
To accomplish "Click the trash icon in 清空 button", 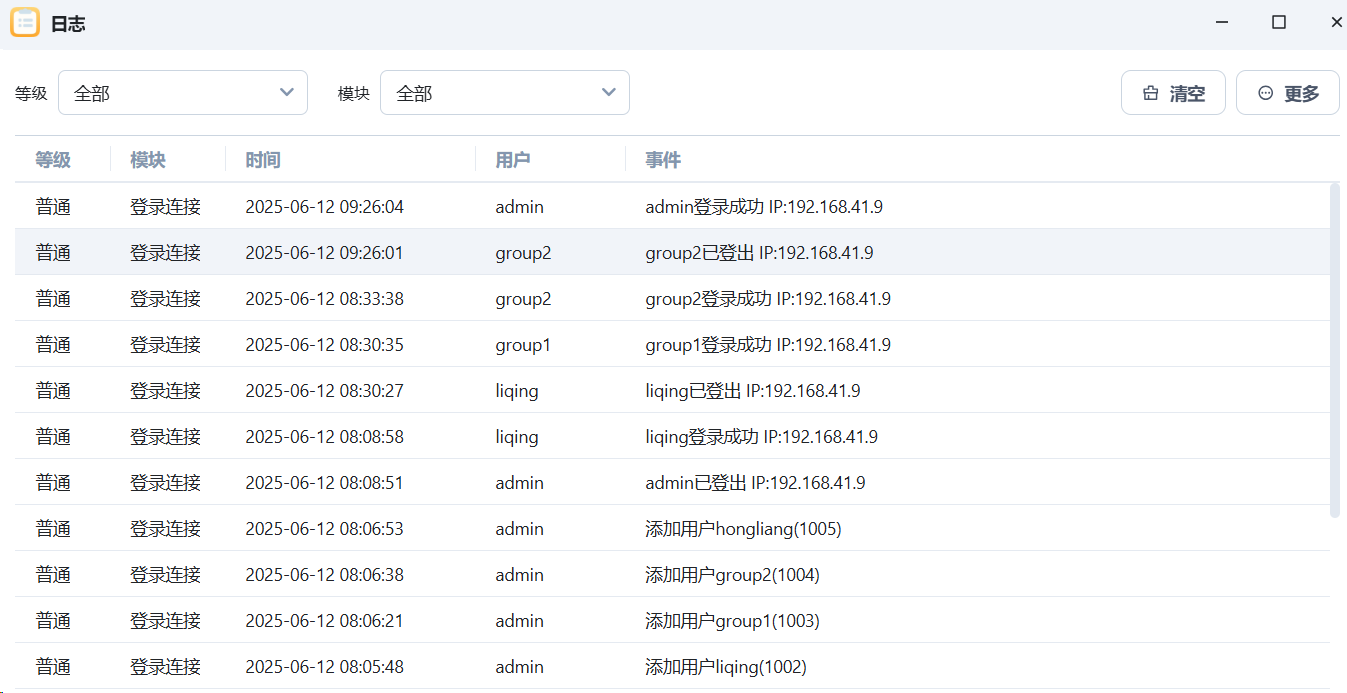I will coord(1151,93).
